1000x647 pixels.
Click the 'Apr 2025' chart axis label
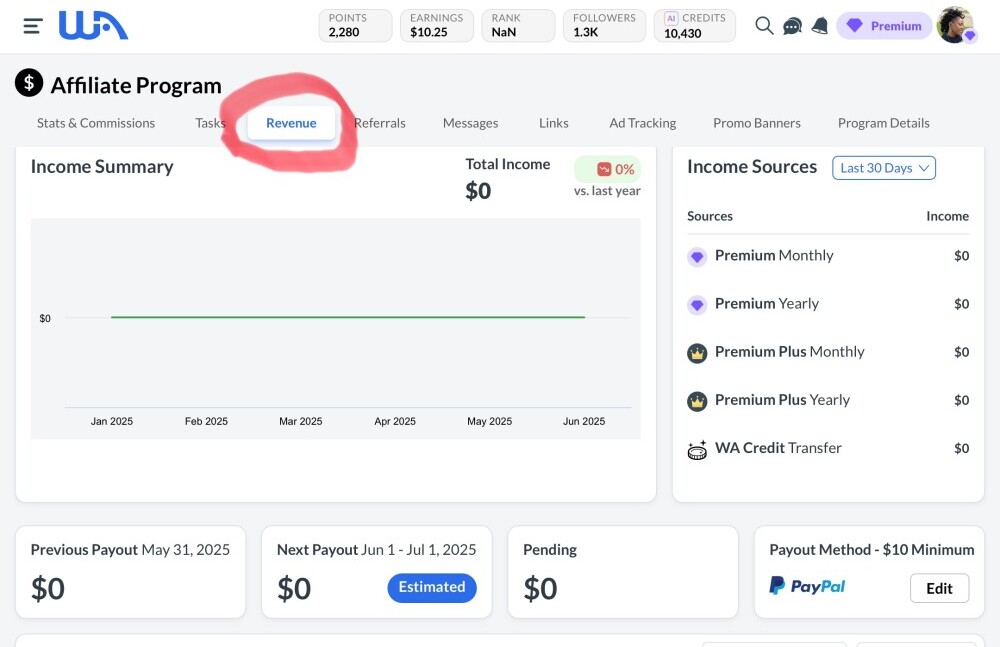point(395,421)
